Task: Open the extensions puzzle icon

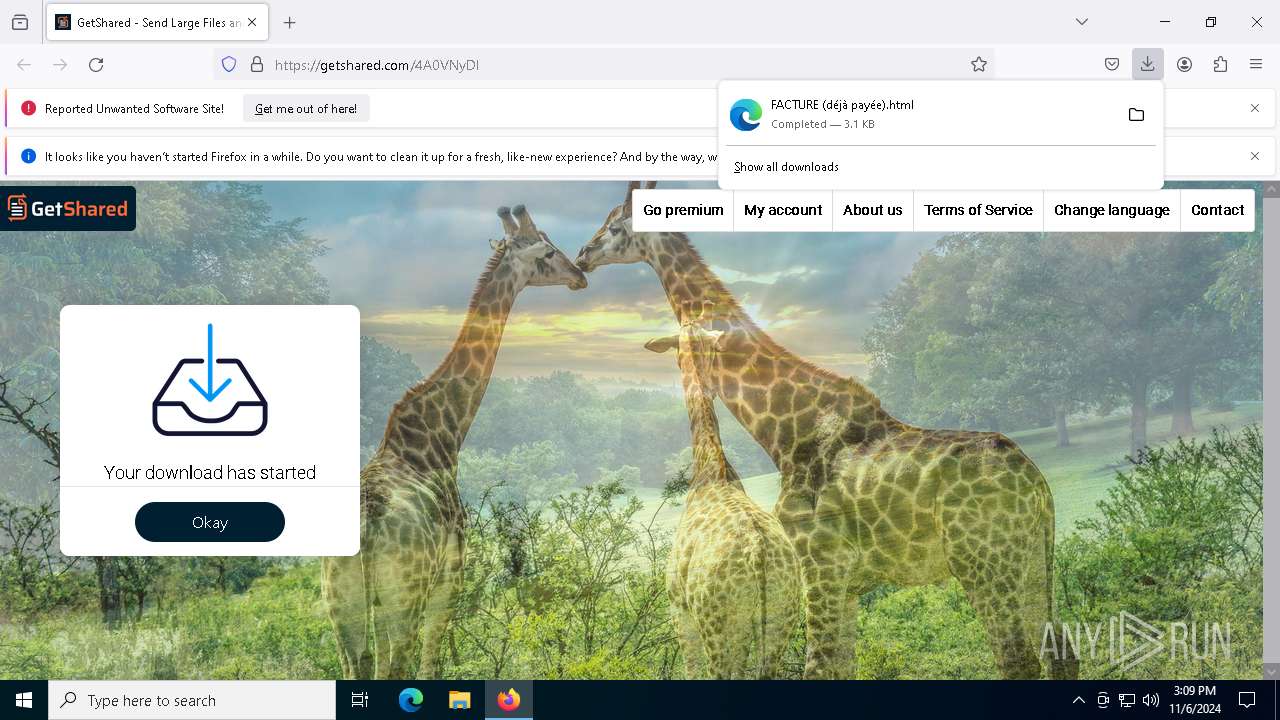Action: click(x=1220, y=64)
